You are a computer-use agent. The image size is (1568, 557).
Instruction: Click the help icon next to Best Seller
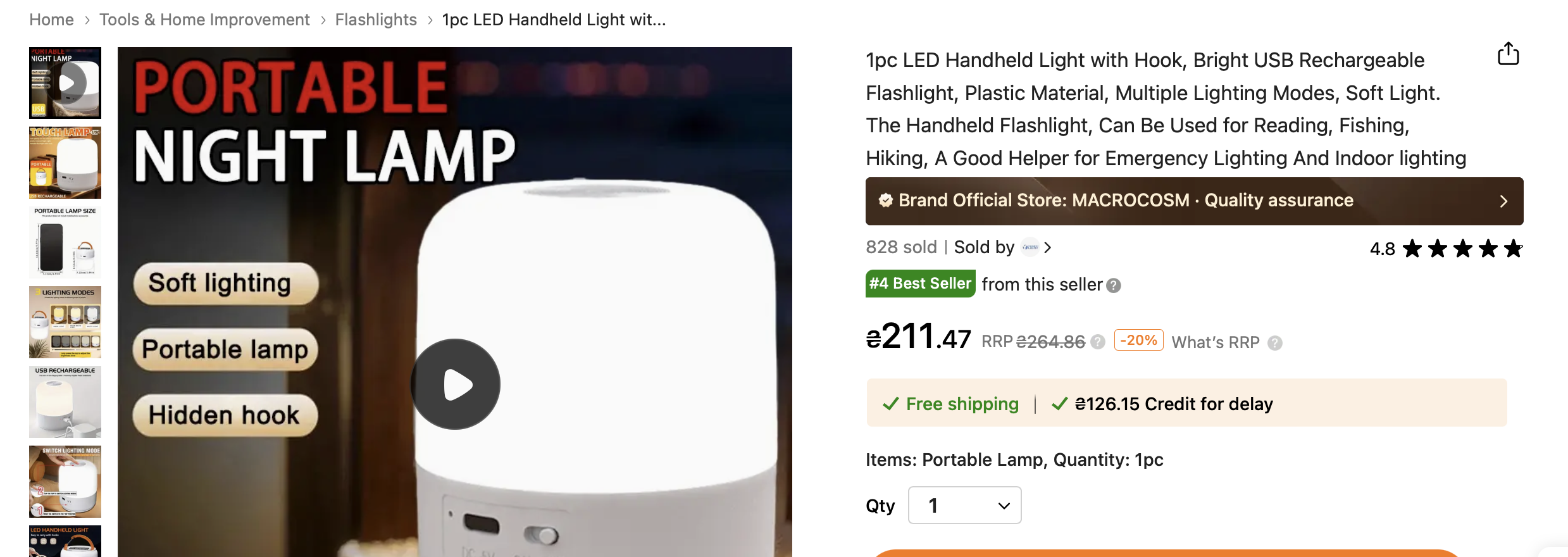click(x=1114, y=286)
